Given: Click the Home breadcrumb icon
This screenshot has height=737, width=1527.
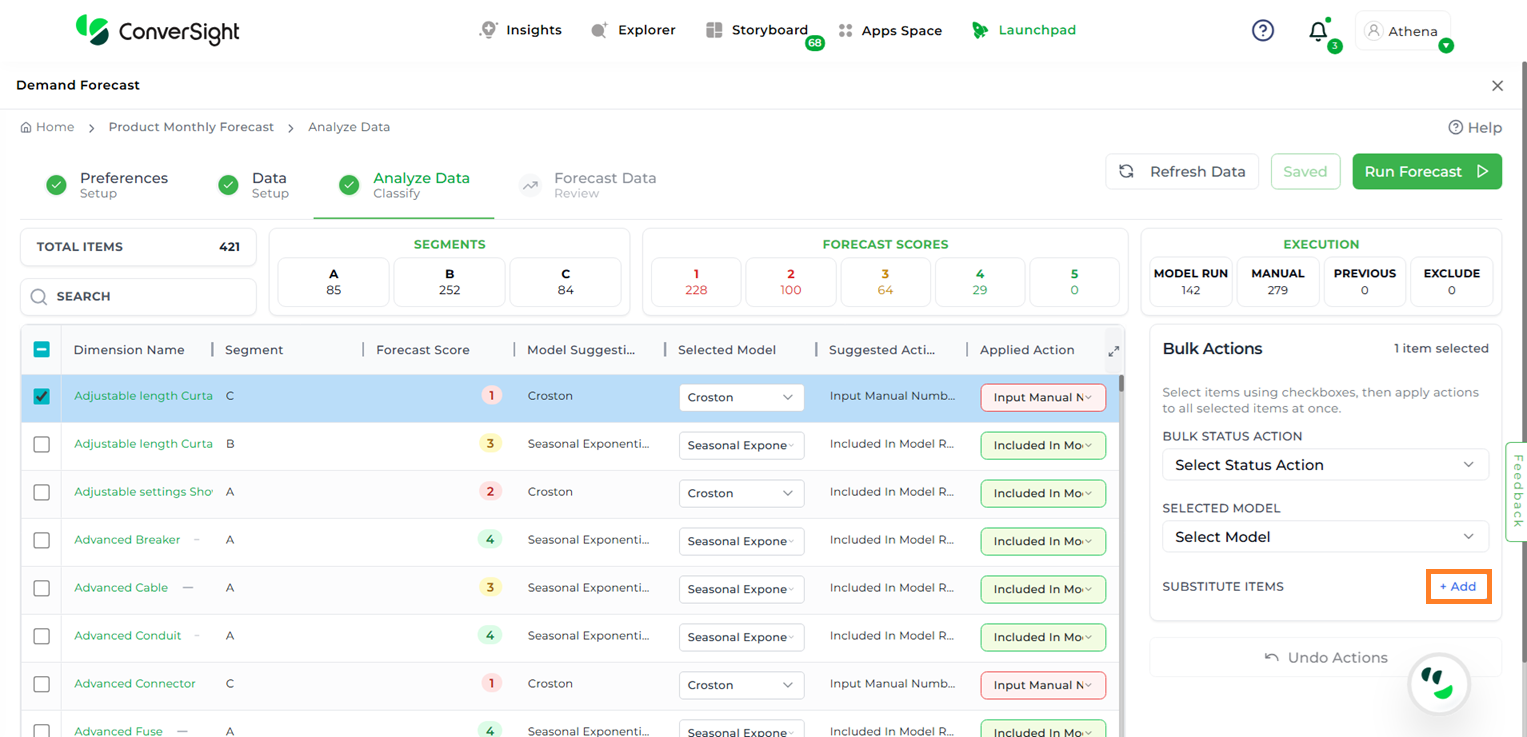Looking at the screenshot, I should 26,127.
